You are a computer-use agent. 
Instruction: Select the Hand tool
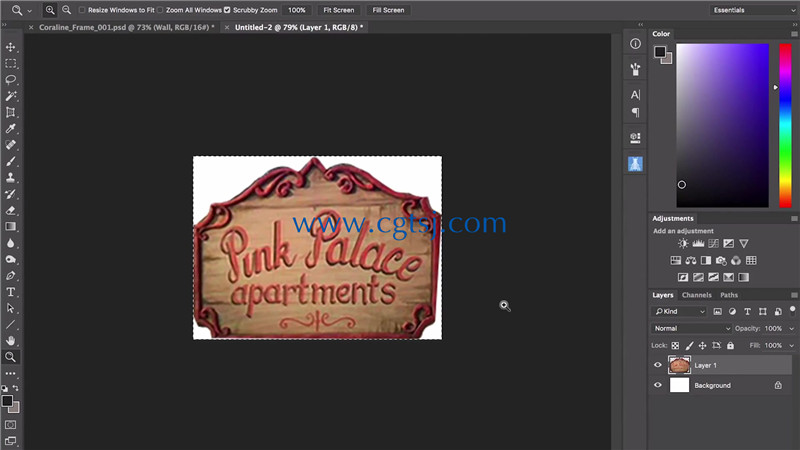click(10, 341)
